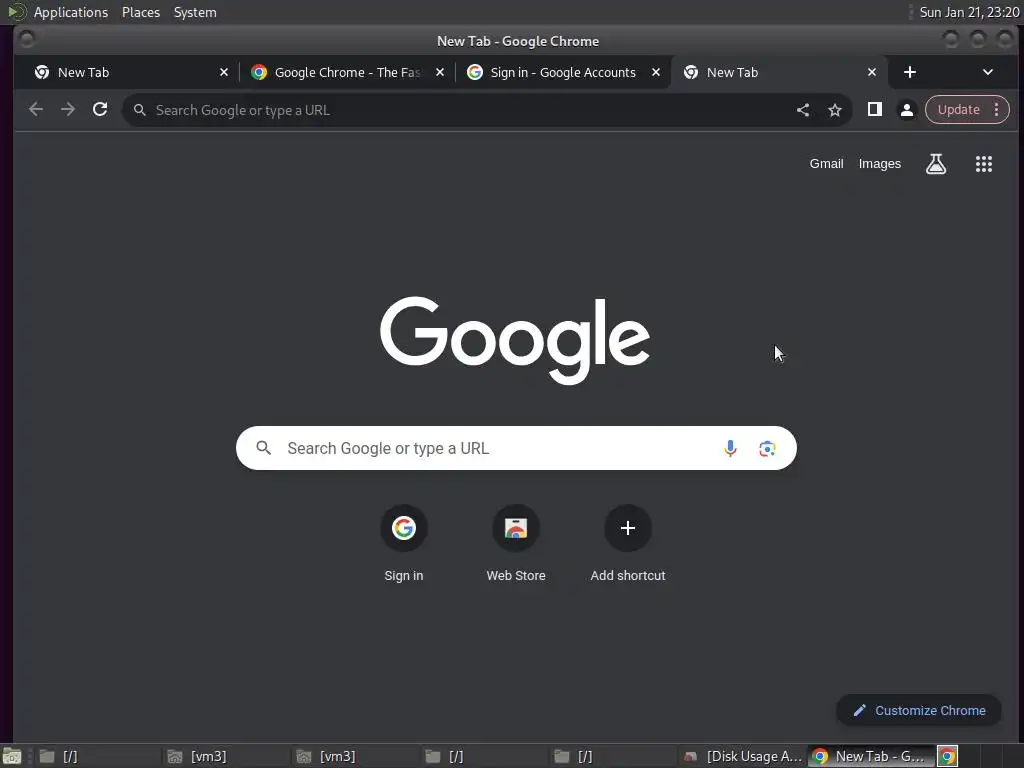
Task: Close the Sign in - Google Accounts tab
Action: coord(656,72)
